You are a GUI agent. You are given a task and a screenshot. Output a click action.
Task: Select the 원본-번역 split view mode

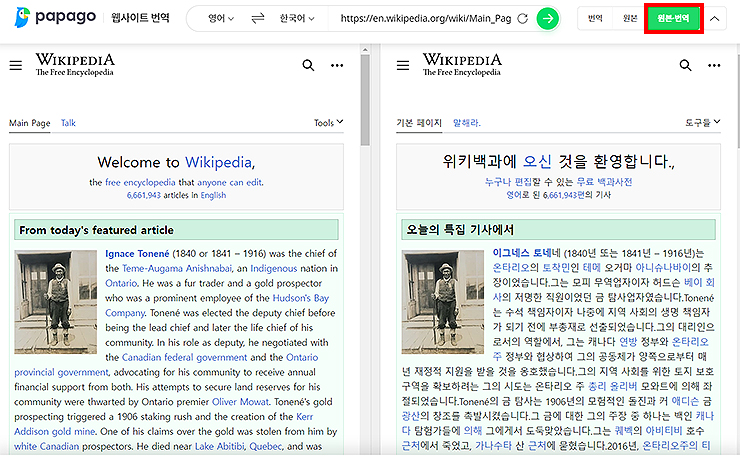(673, 18)
